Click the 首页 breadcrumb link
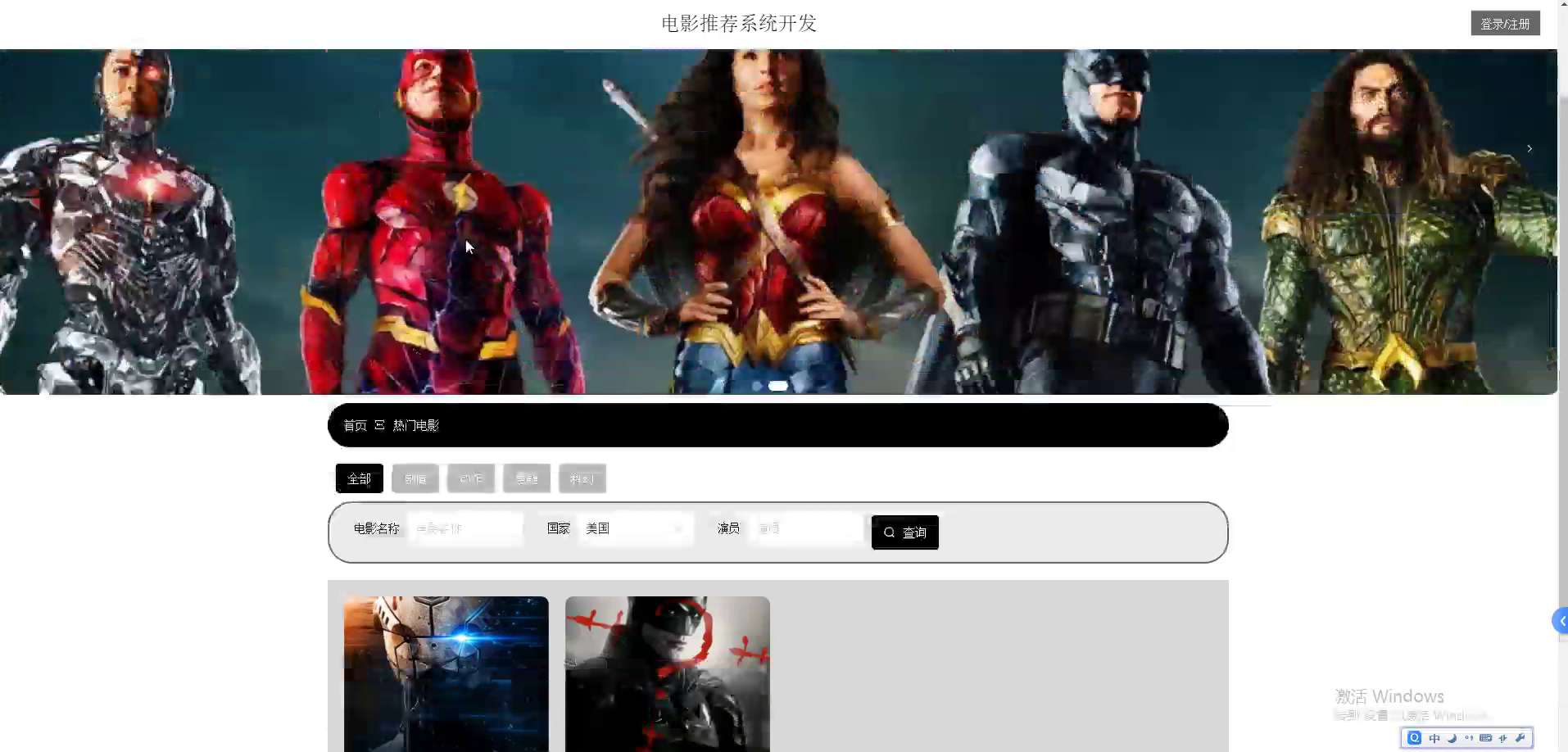The image size is (1568, 752). pos(355,425)
